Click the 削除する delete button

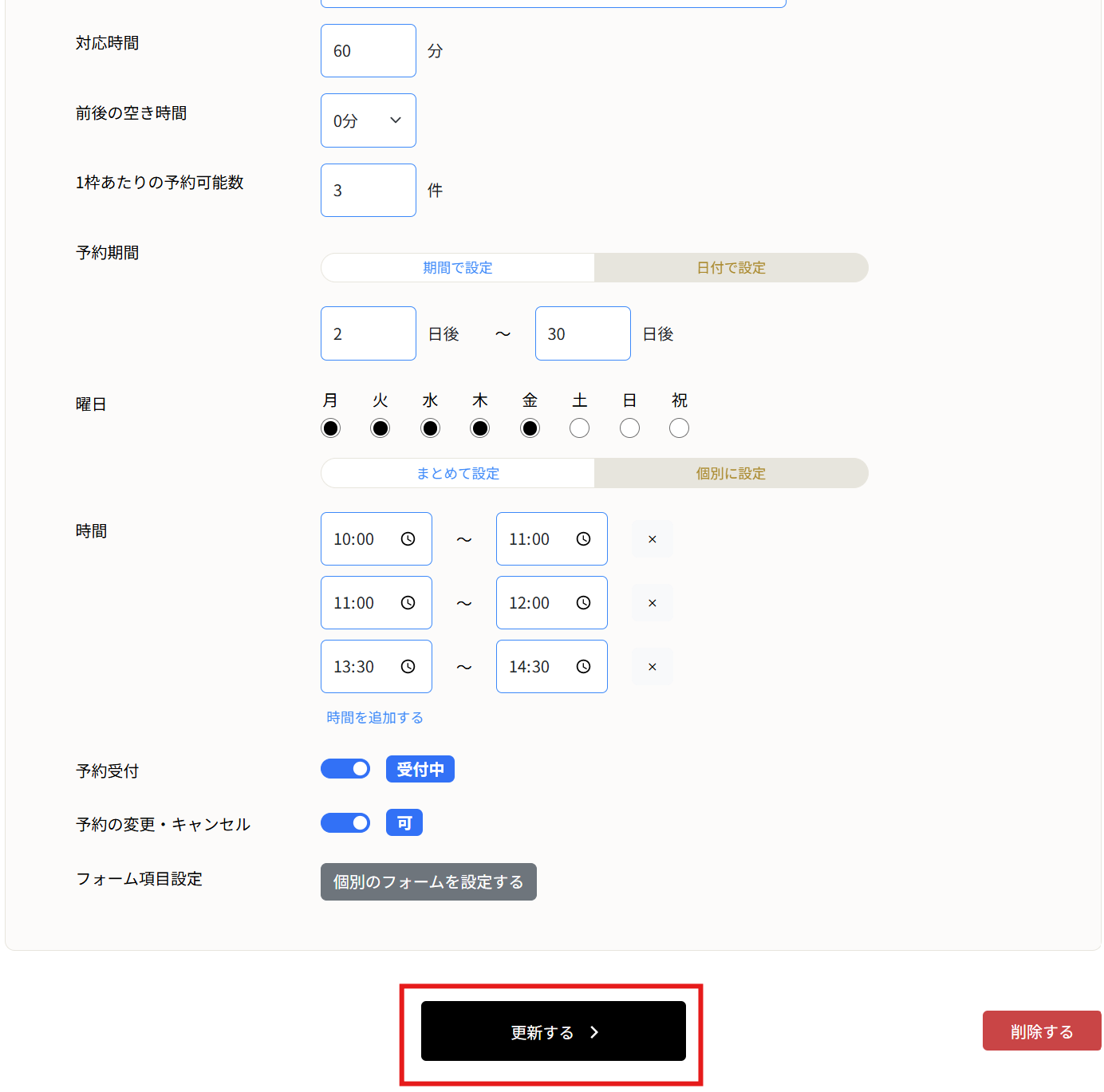click(1042, 1031)
